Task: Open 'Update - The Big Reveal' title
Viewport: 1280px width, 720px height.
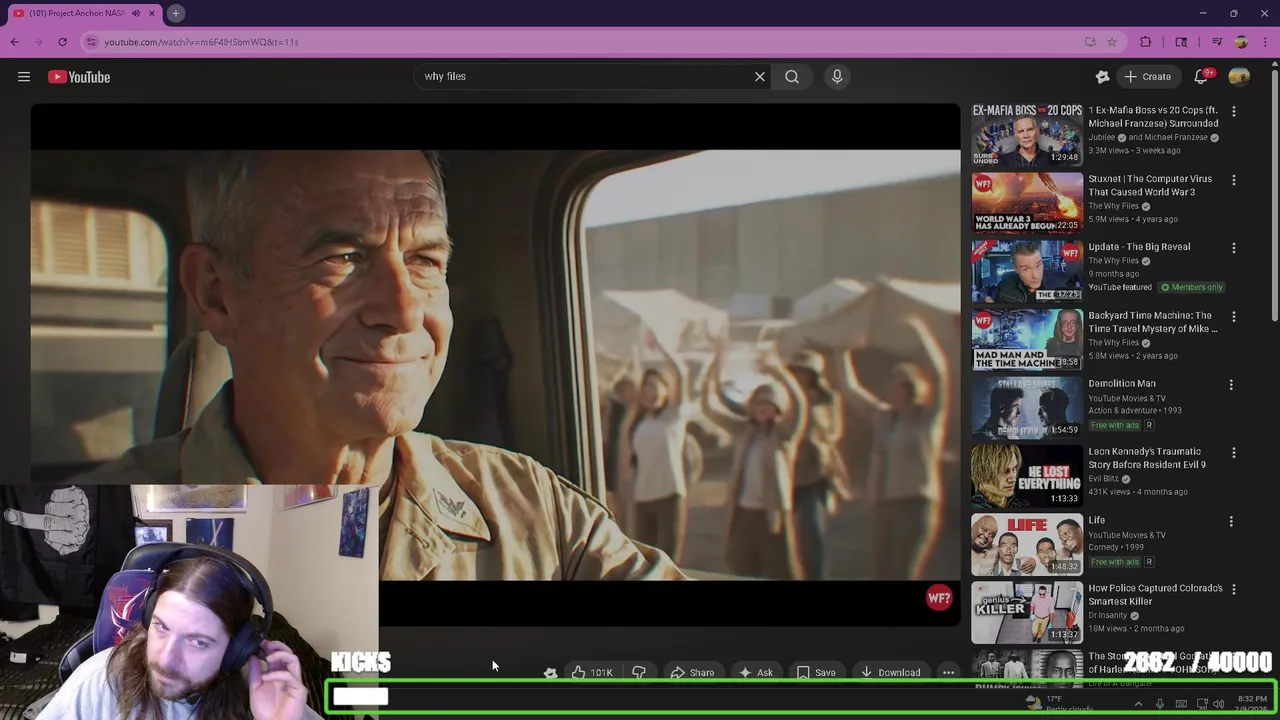Action: 1139,247
